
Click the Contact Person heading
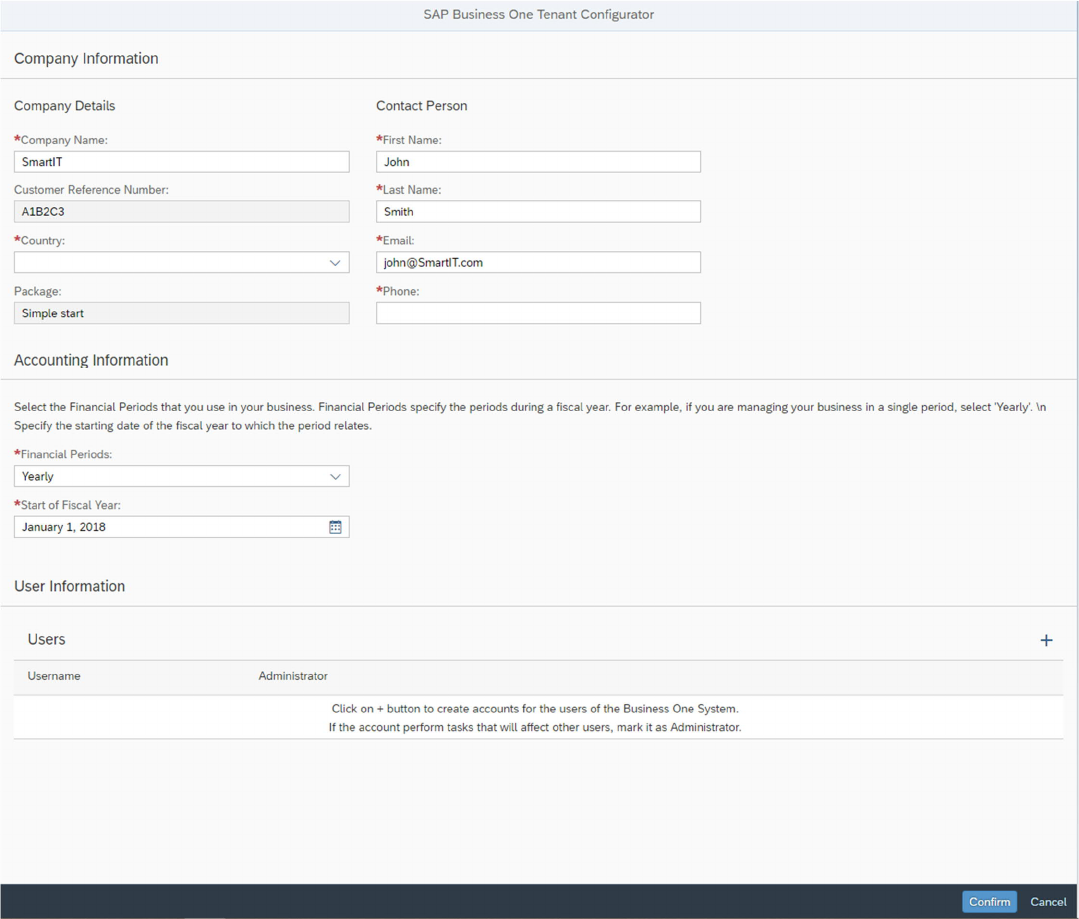tap(421, 106)
